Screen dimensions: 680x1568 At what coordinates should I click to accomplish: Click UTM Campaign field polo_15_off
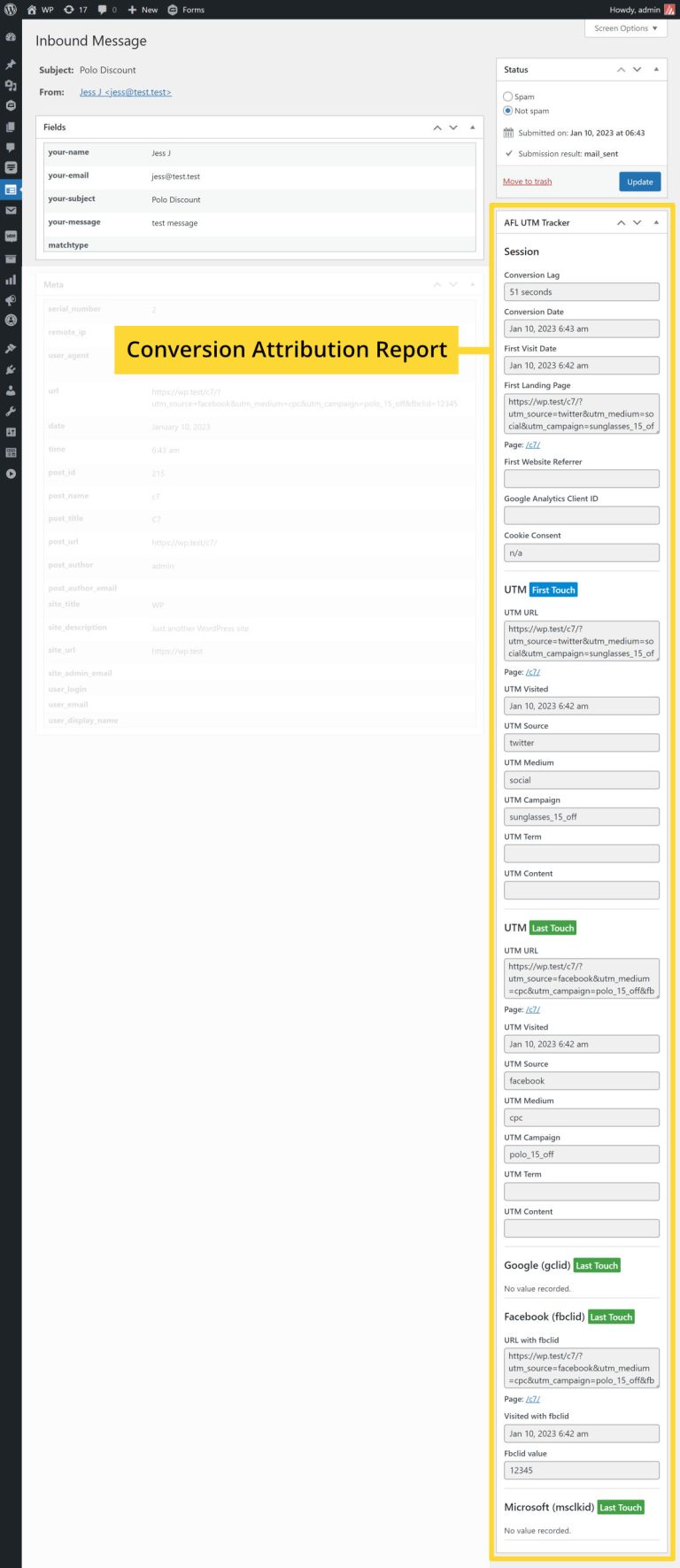(x=582, y=1155)
